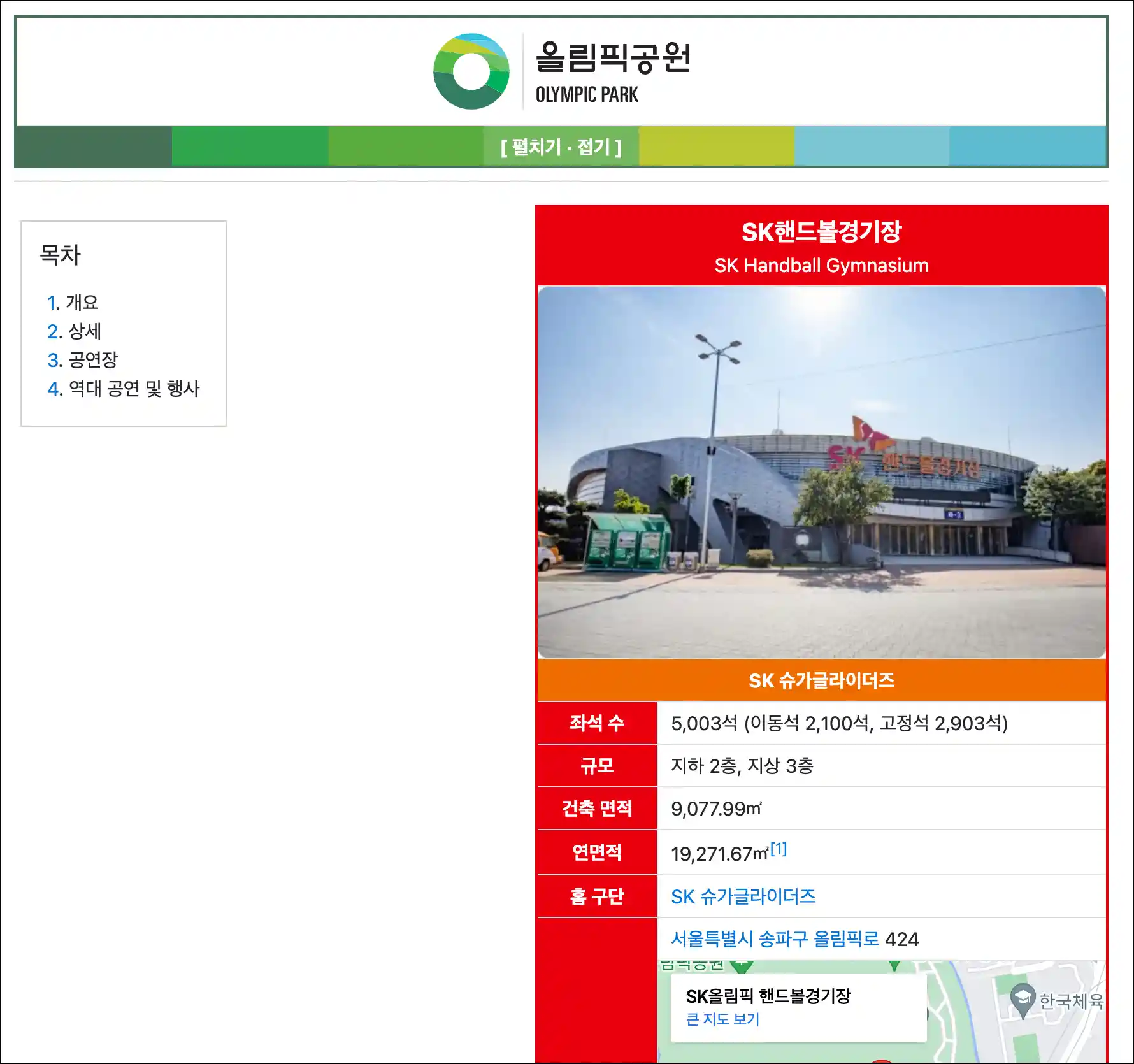Viewport: 1134px width, 1064px height.
Task: Click the SK Handball Gymnasium English subtitle
Action: click(x=821, y=265)
